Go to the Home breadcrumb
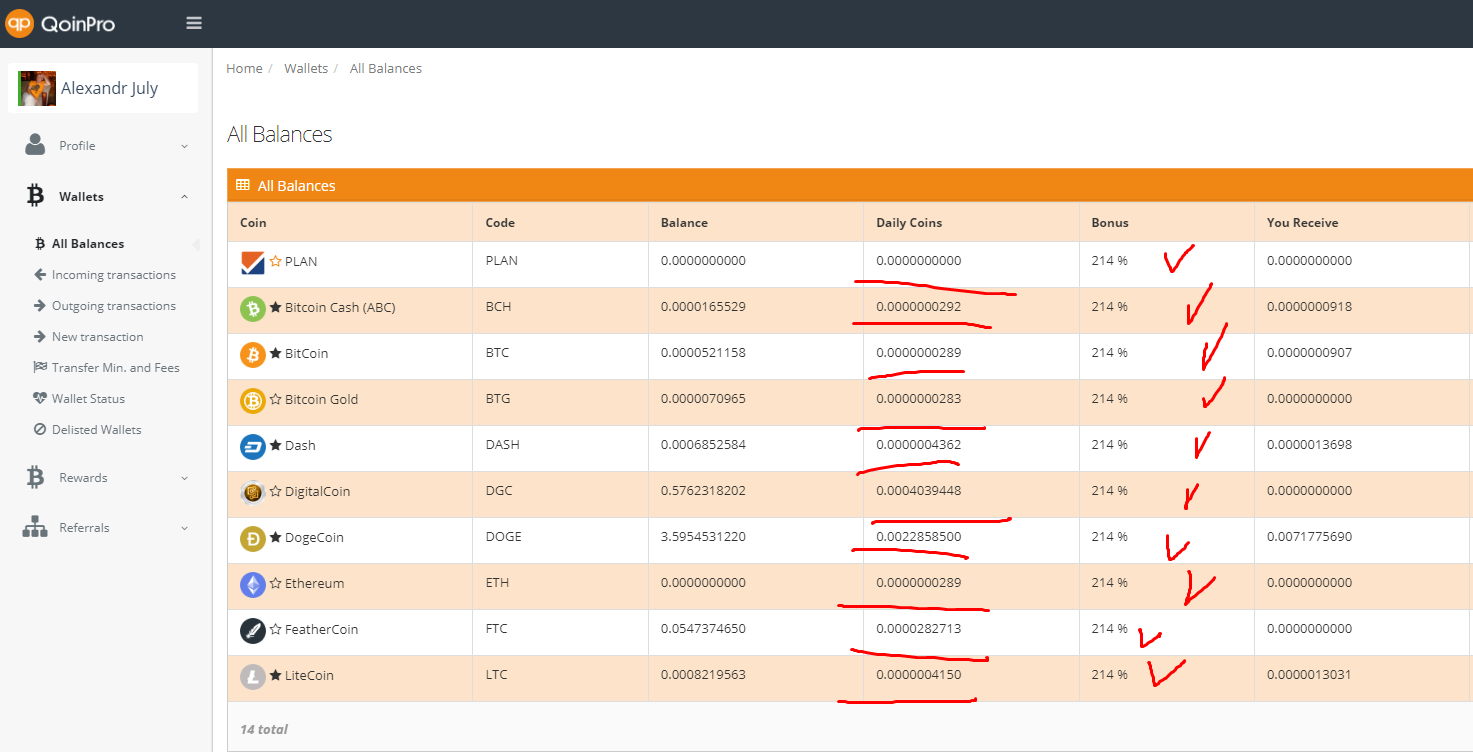 pos(244,69)
